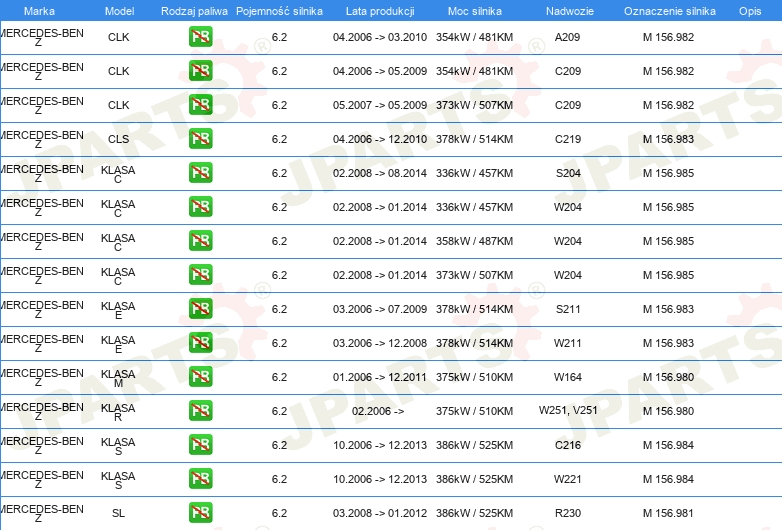
Task: Select the SL model cell
Action: [119, 513]
